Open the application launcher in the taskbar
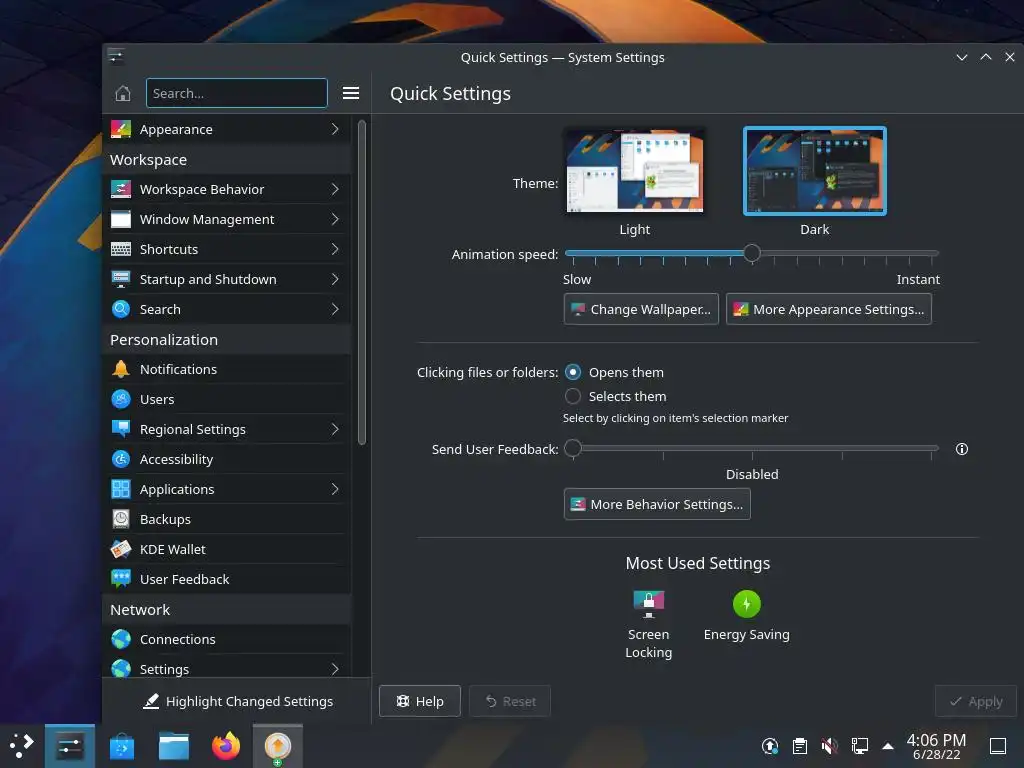 (22, 746)
